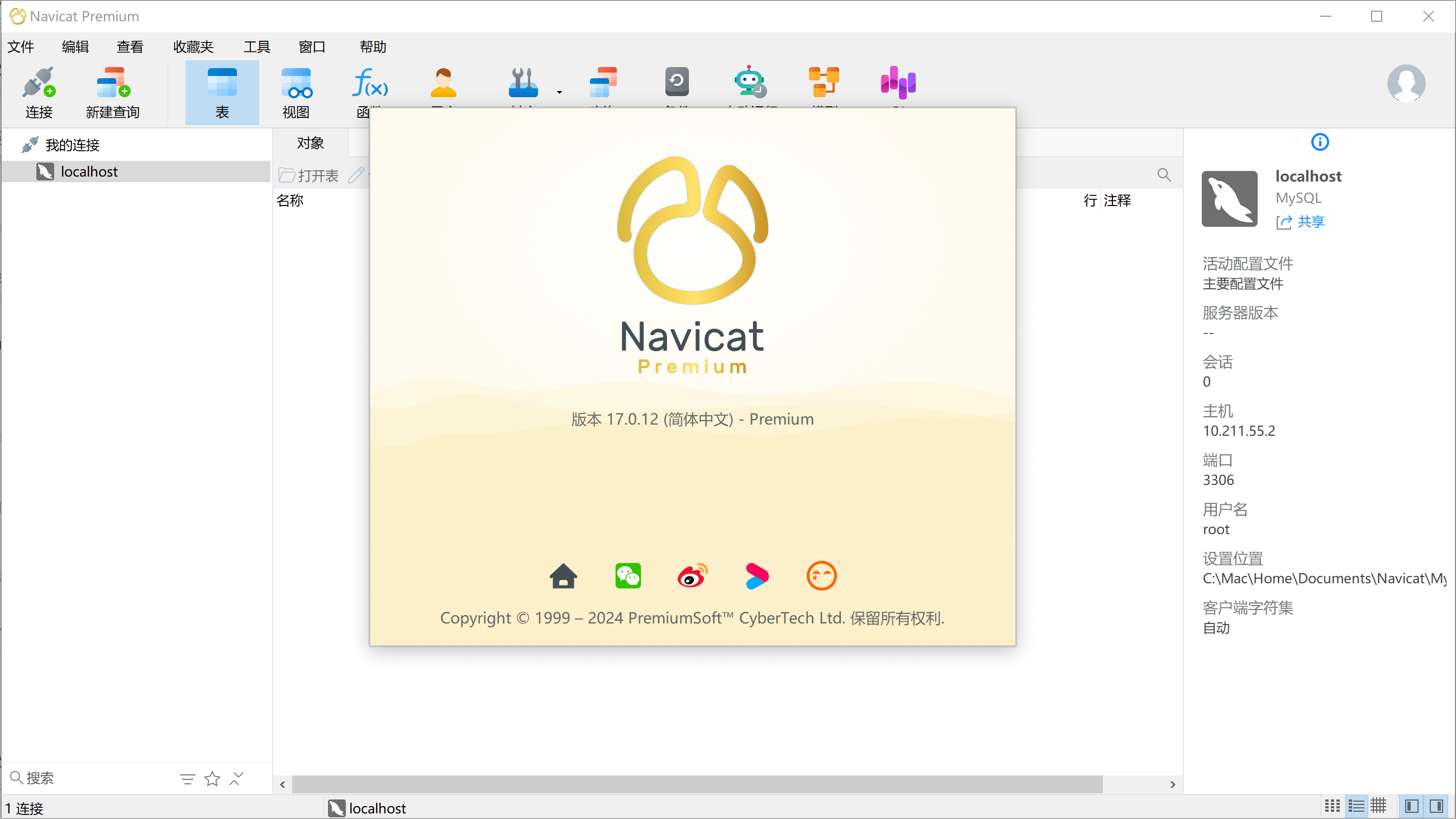
Task: Click the localhost dolphin thumbnail in info pane
Action: point(1229,199)
